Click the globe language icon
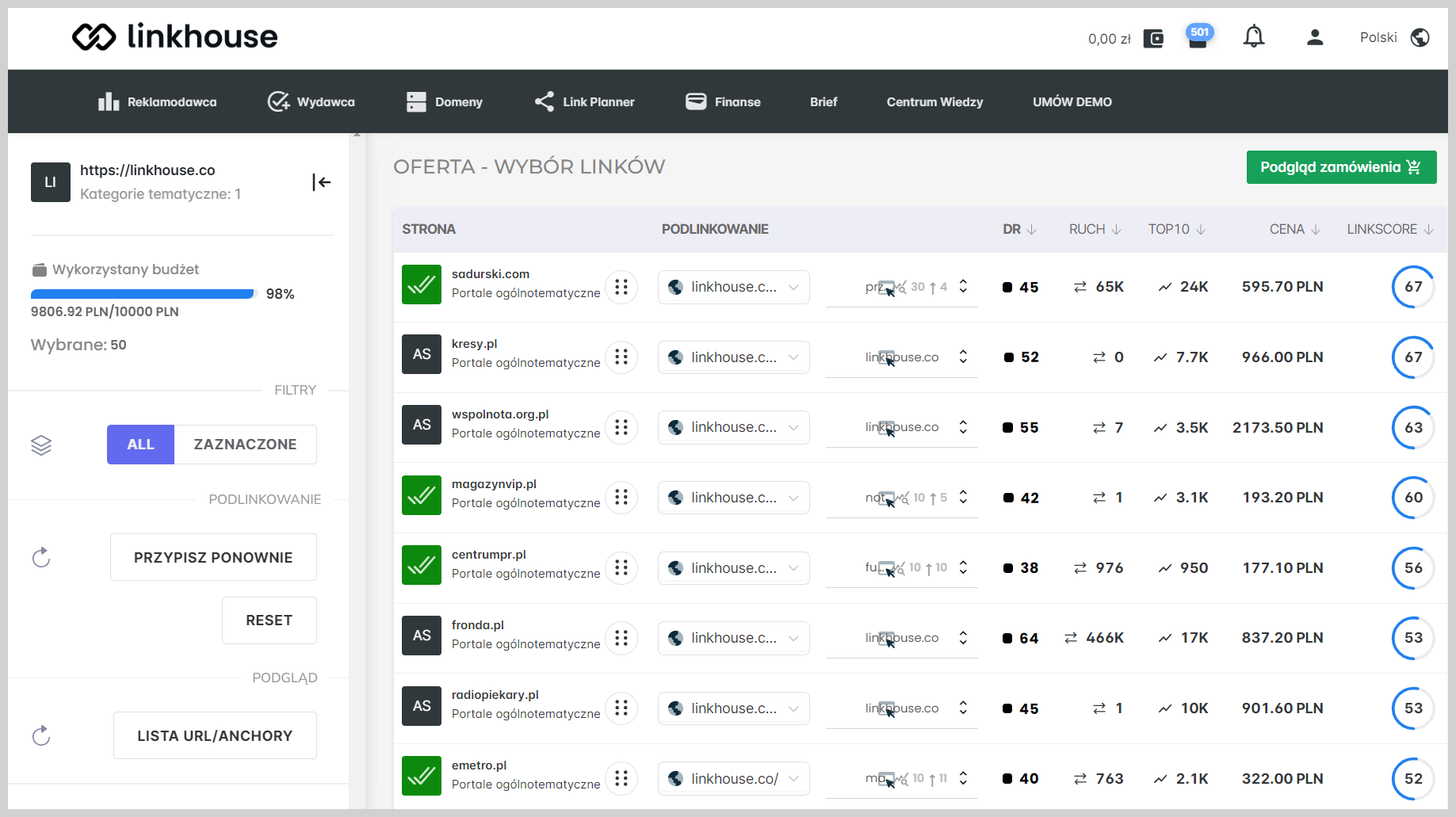The height and width of the screenshot is (817, 1456). click(x=1420, y=37)
